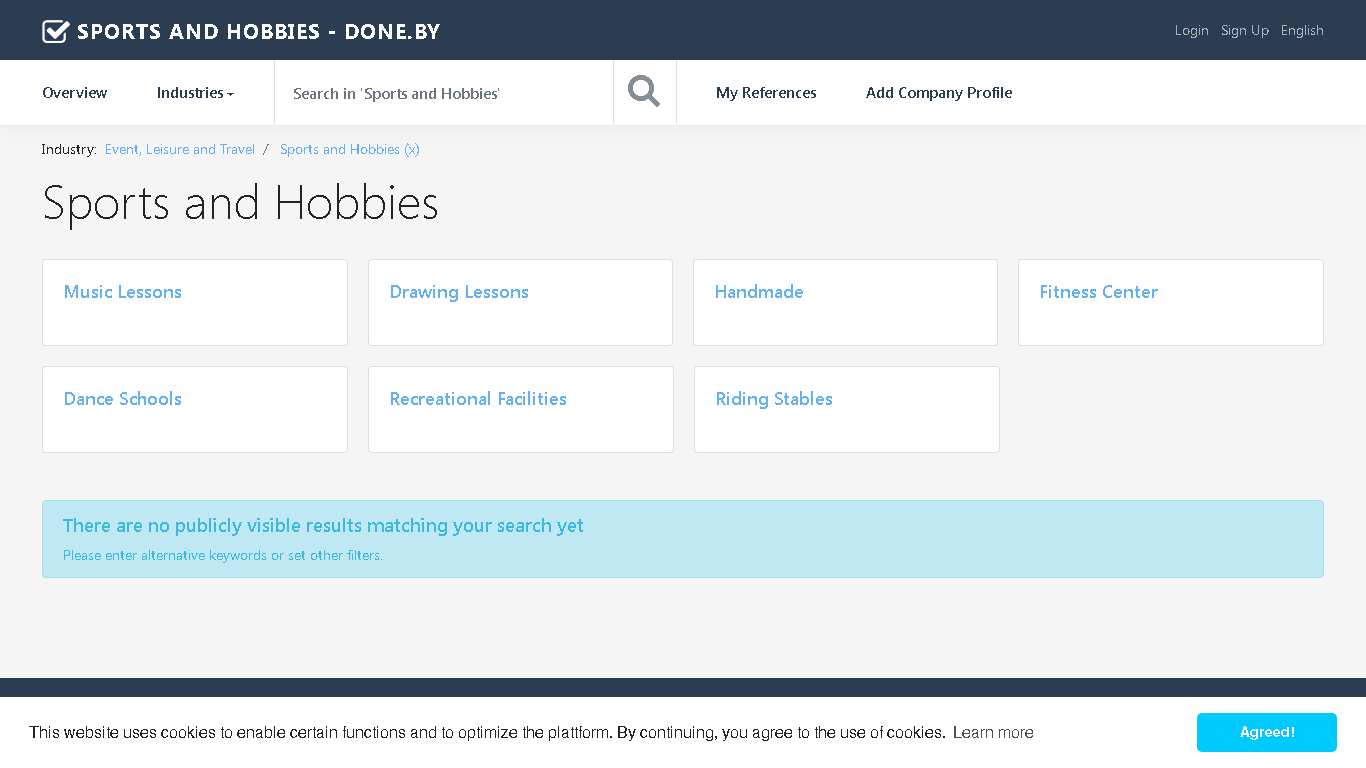Open the Industries dropdown menu

click(195, 93)
